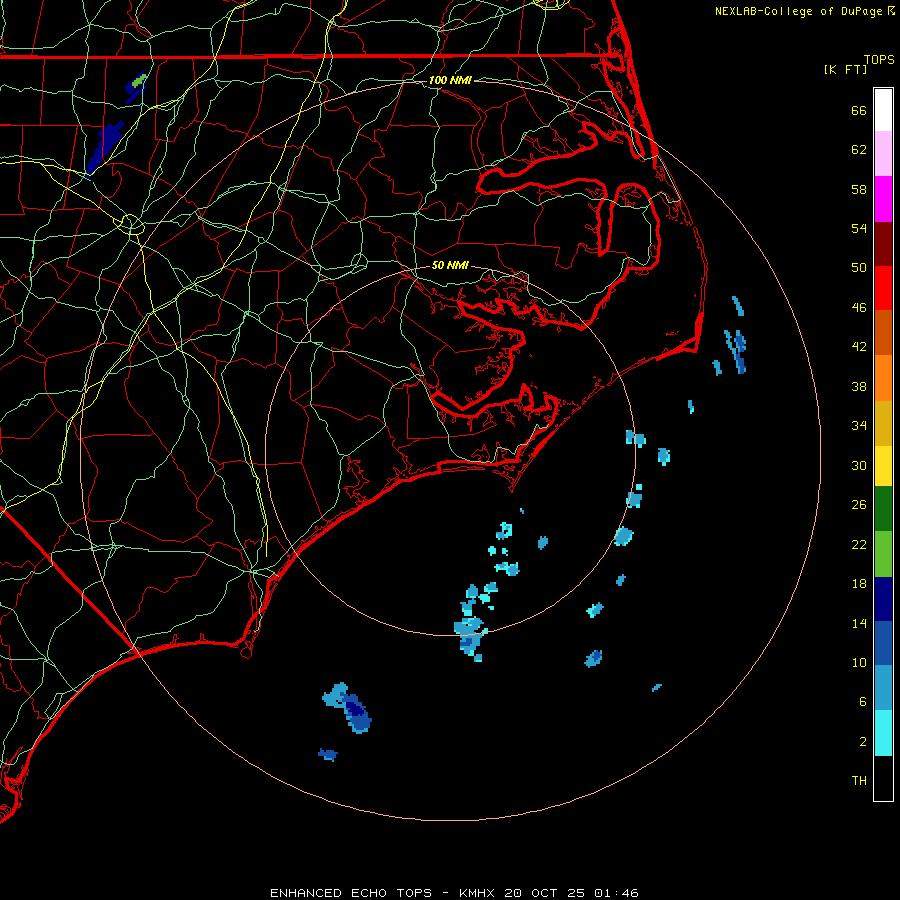900x900 pixels.
Task: Choose the light green legend swatch
Action: [883, 554]
